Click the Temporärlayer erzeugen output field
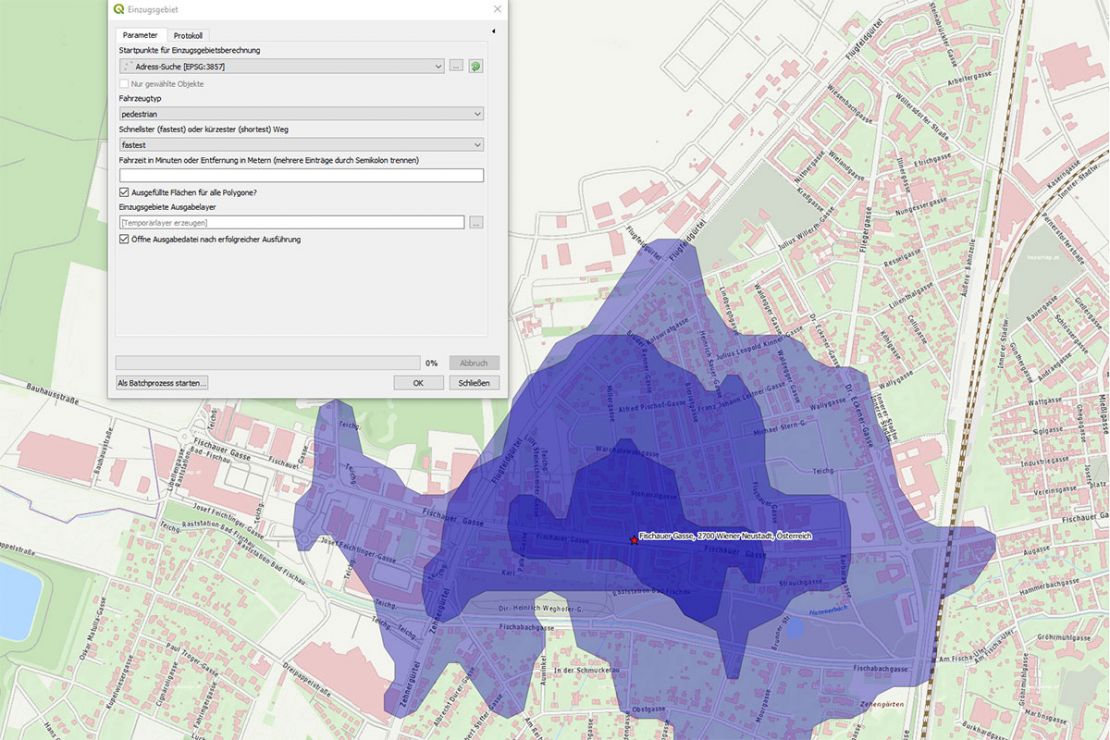Image resolution: width=1110 pixels, height=740 pixels. click(292, 222)
